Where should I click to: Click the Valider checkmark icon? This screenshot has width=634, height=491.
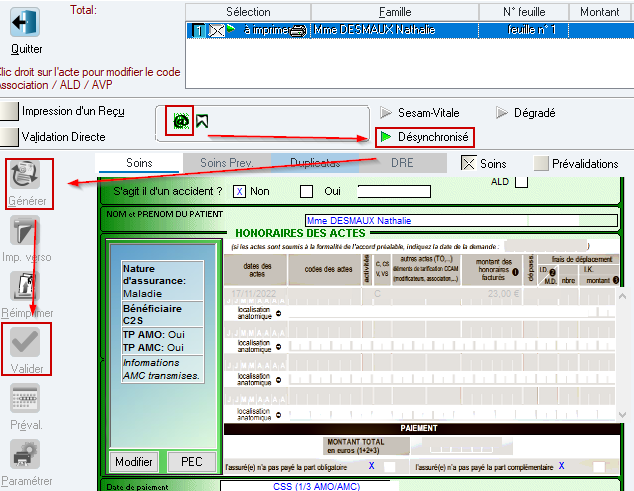[25, 342]
